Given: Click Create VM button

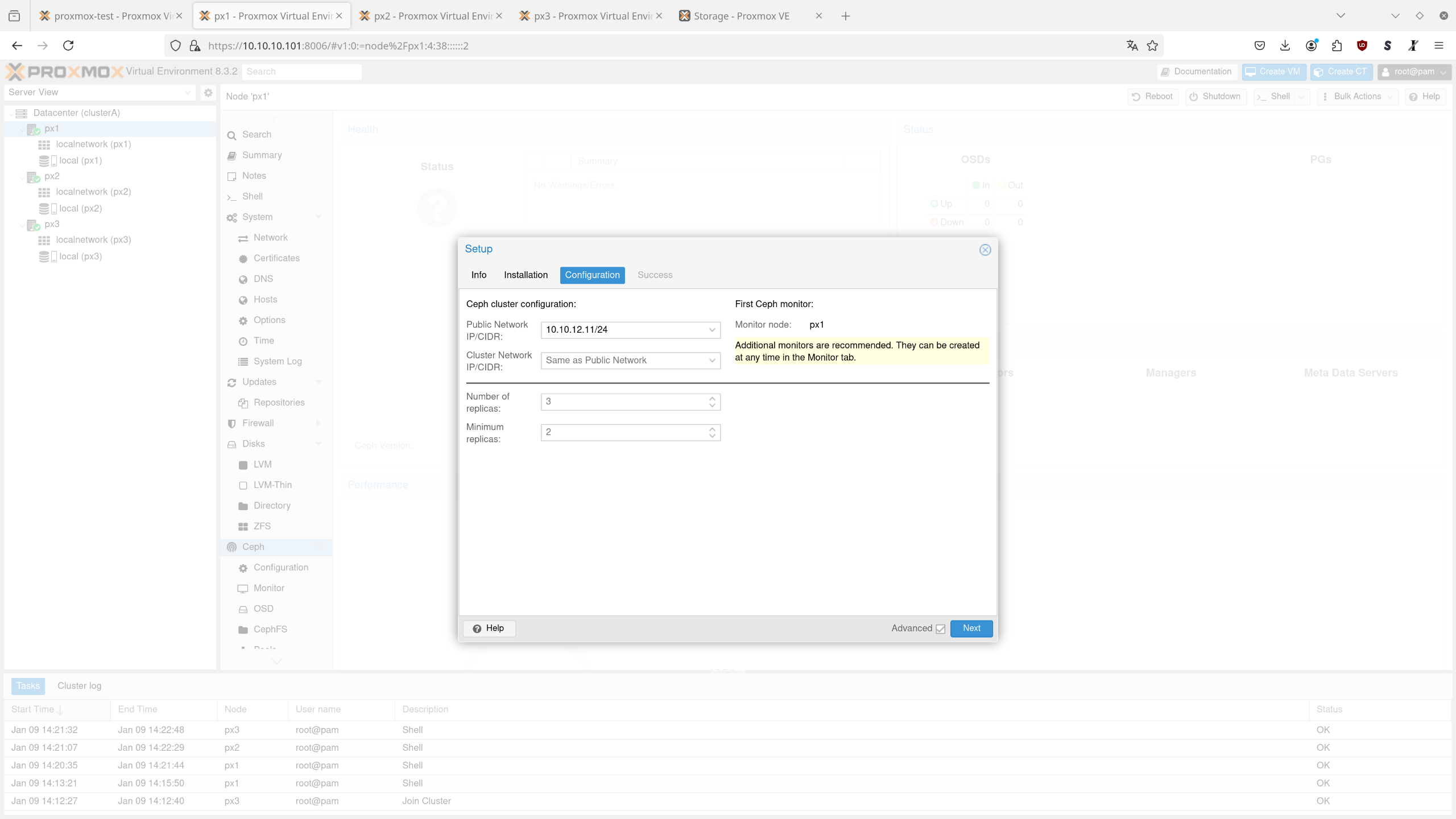Looking at the screenshot, I should pyautogui.click(x=1273, y=72).
